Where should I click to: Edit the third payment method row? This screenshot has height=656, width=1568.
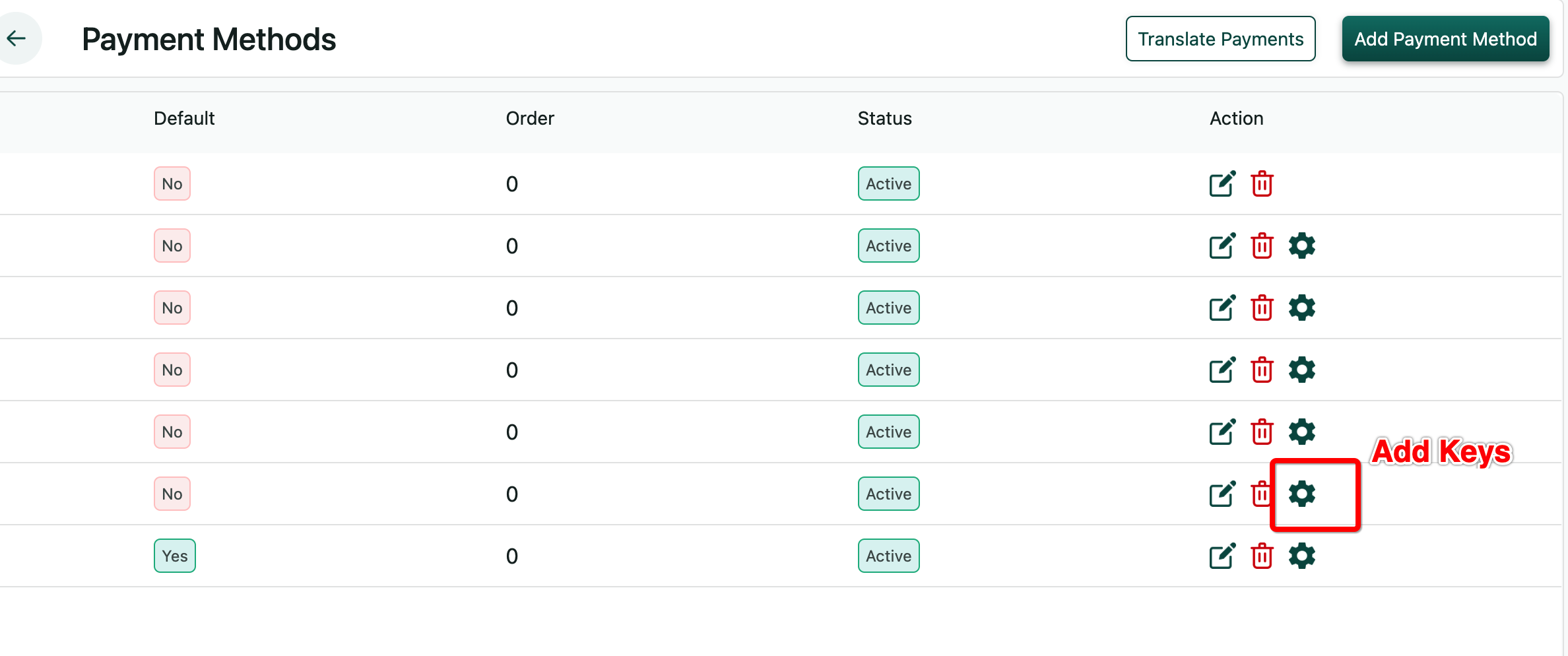(x=1222, y=308)
